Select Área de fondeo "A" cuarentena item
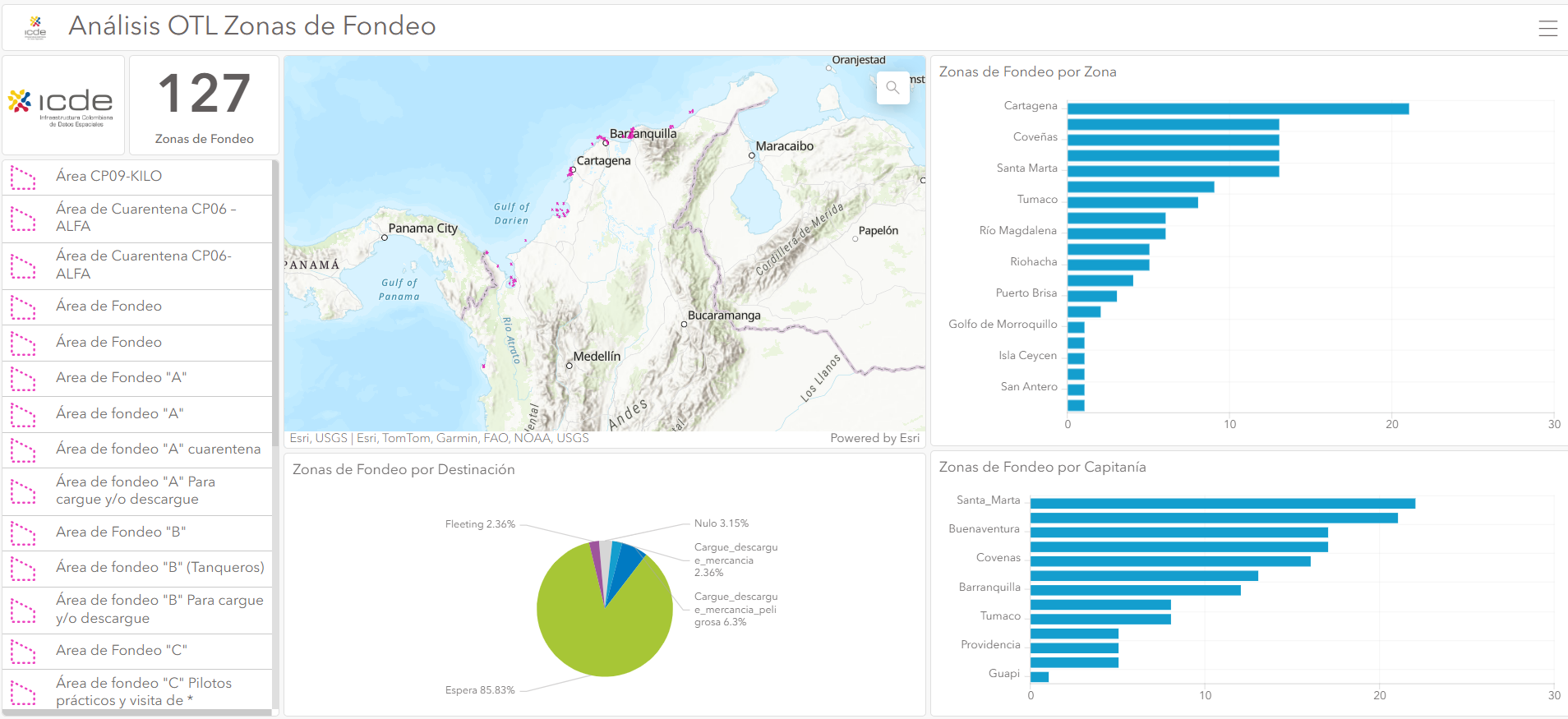Viewport: 1568px width, 719px height. [x=158, y=449]
